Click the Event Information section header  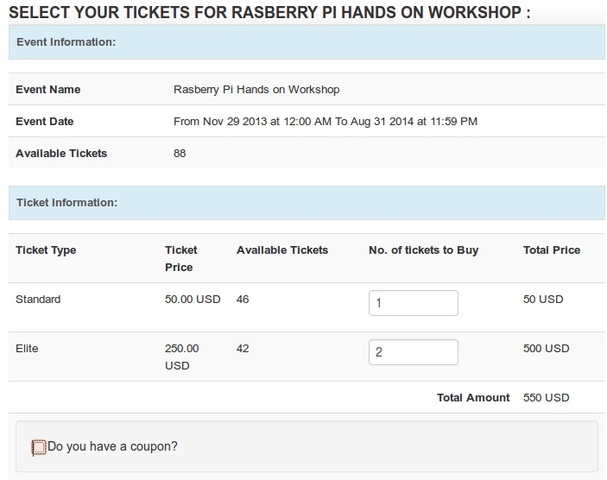click(x=66, y=43)
